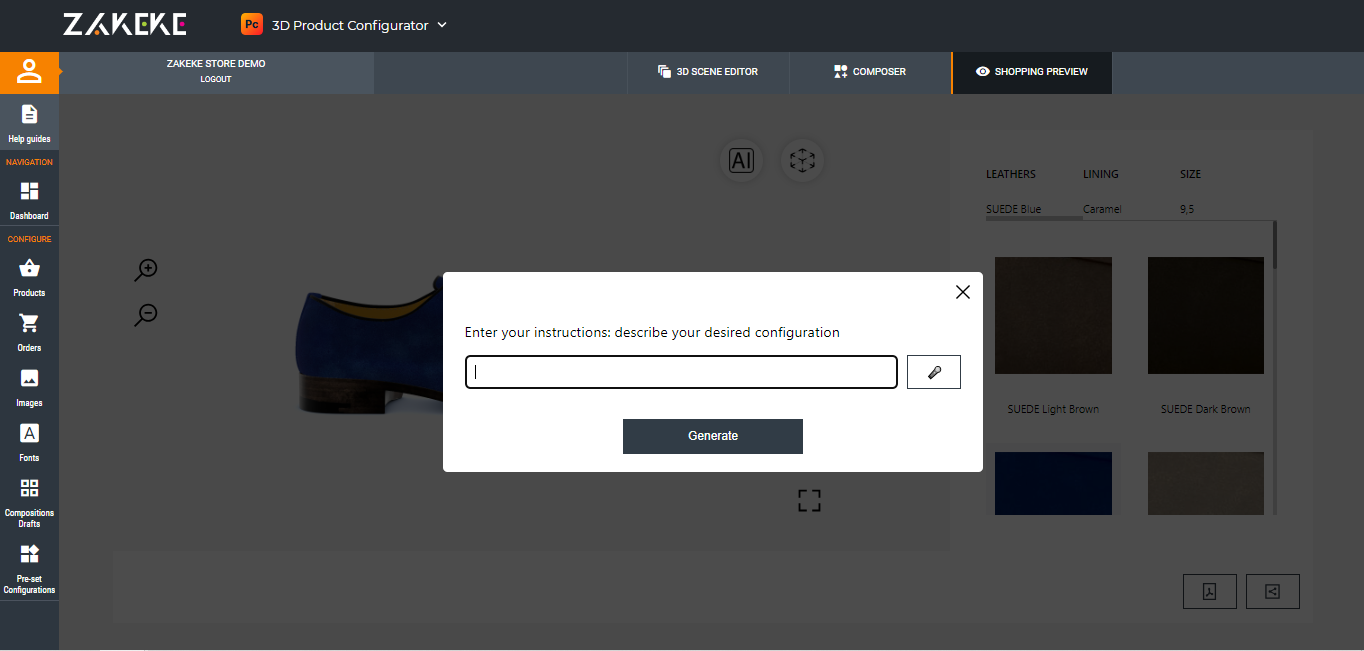Click the Generate button
This screenshot has height=651, width=1364.
(x=713, y=436)
